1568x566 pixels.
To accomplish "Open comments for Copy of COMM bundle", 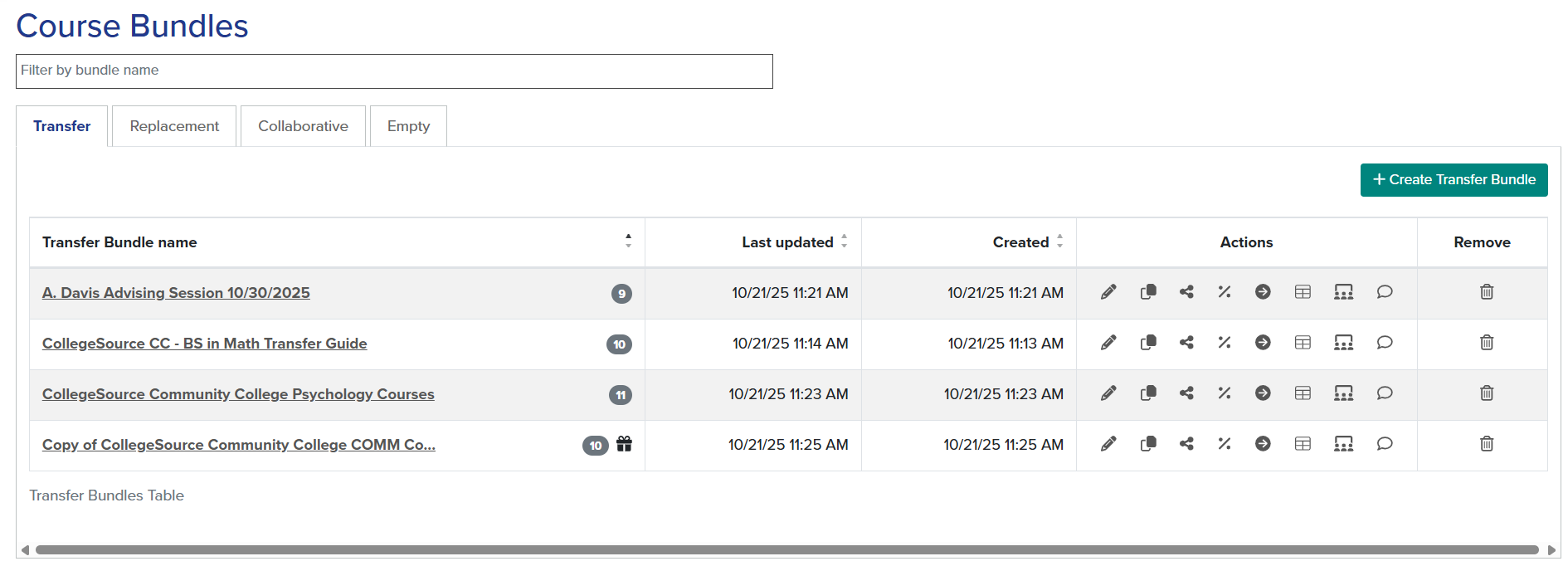I will (1385, 444).
